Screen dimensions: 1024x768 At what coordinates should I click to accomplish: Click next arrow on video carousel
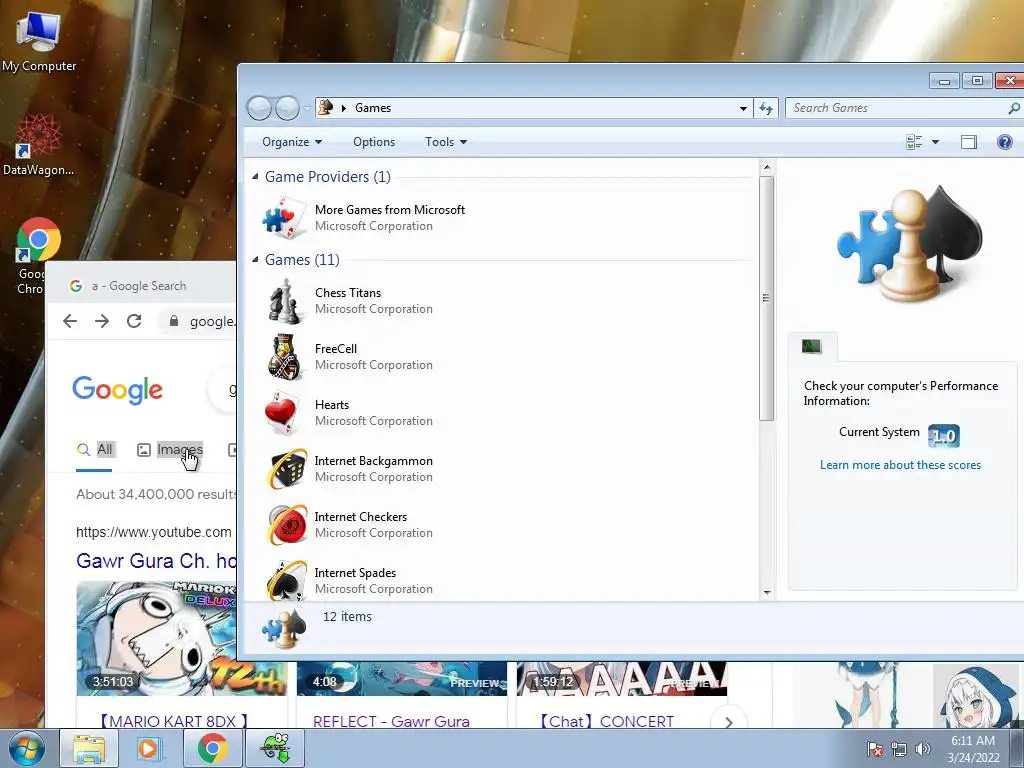click(x=728, y=720)
